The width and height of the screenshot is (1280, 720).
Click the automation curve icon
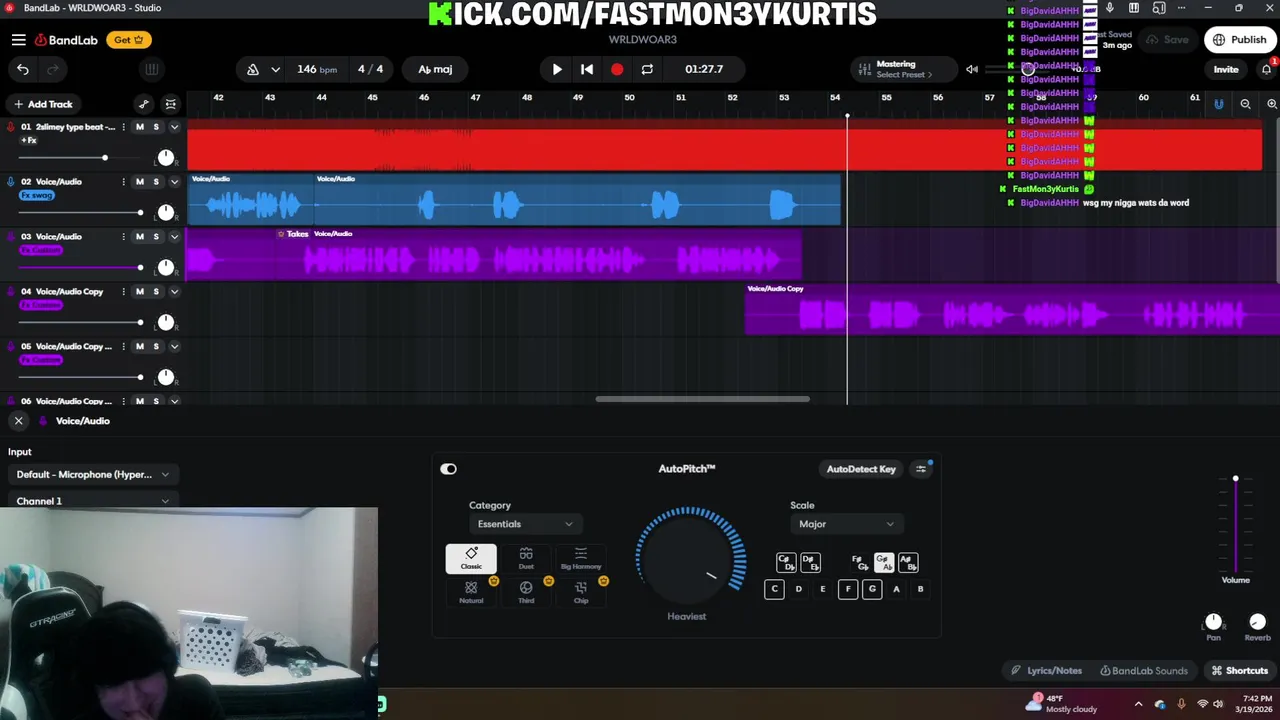coord(144,104)
